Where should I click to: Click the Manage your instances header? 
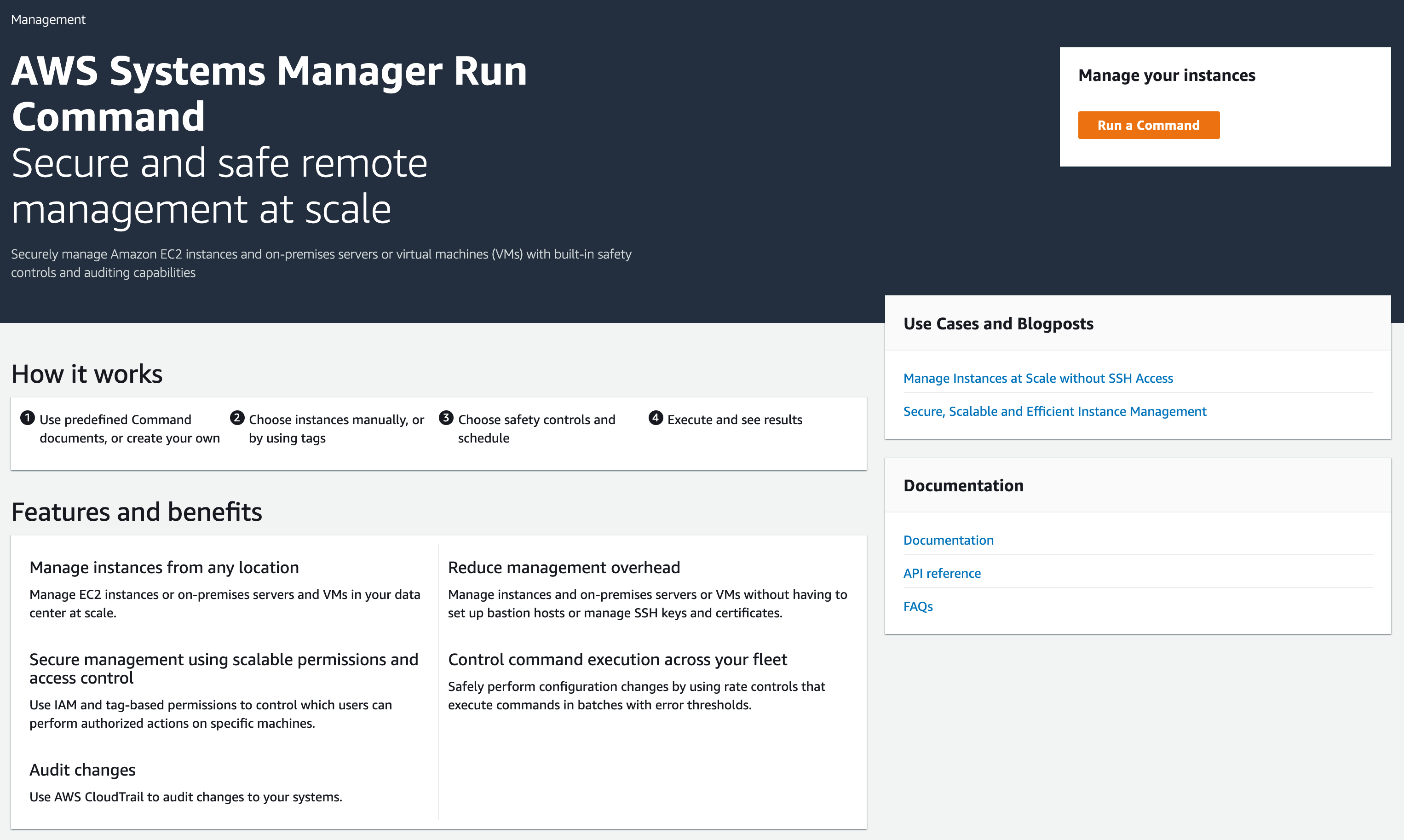(x=1167, y=75)
